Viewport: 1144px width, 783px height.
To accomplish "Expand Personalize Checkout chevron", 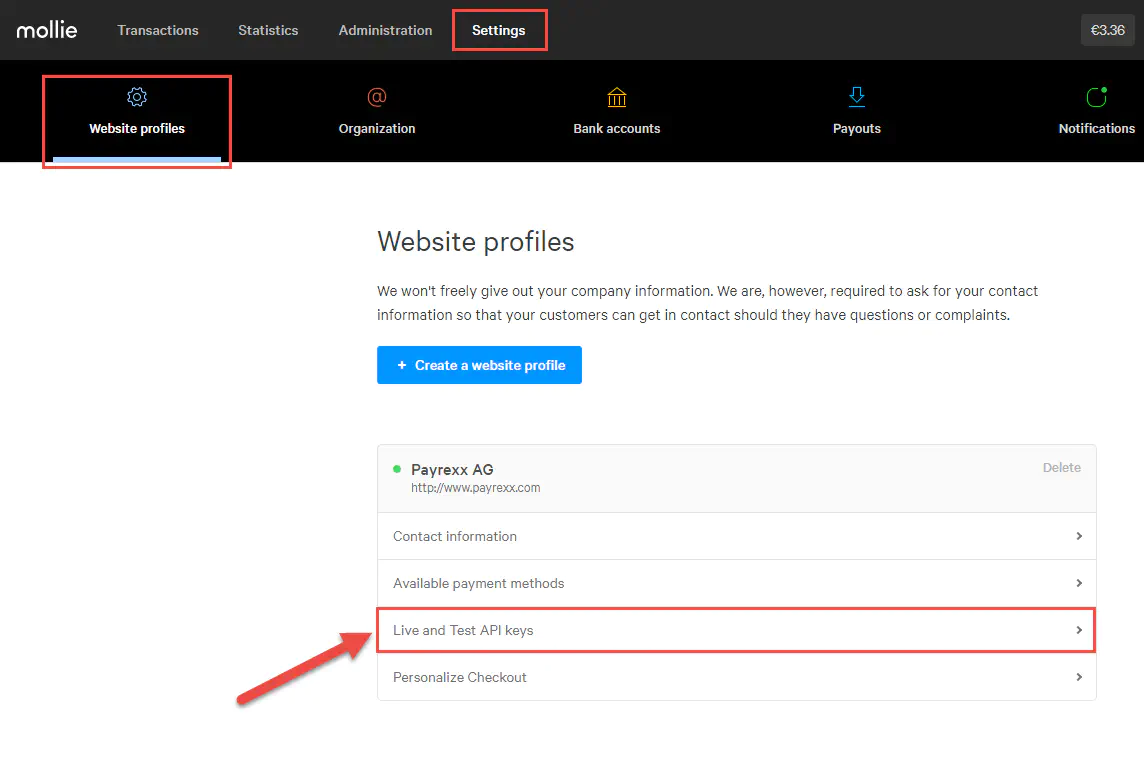I will point(1079,677).
